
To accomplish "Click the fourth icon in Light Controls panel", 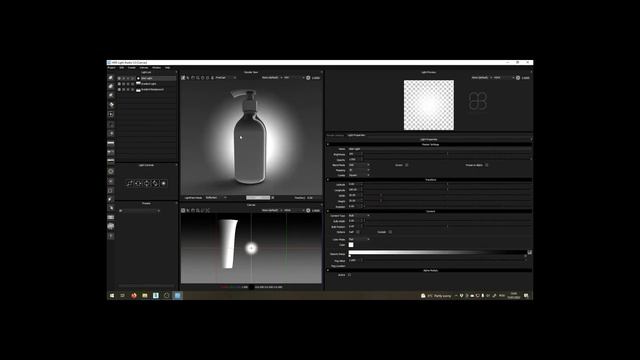I will [x=155, y=183].
